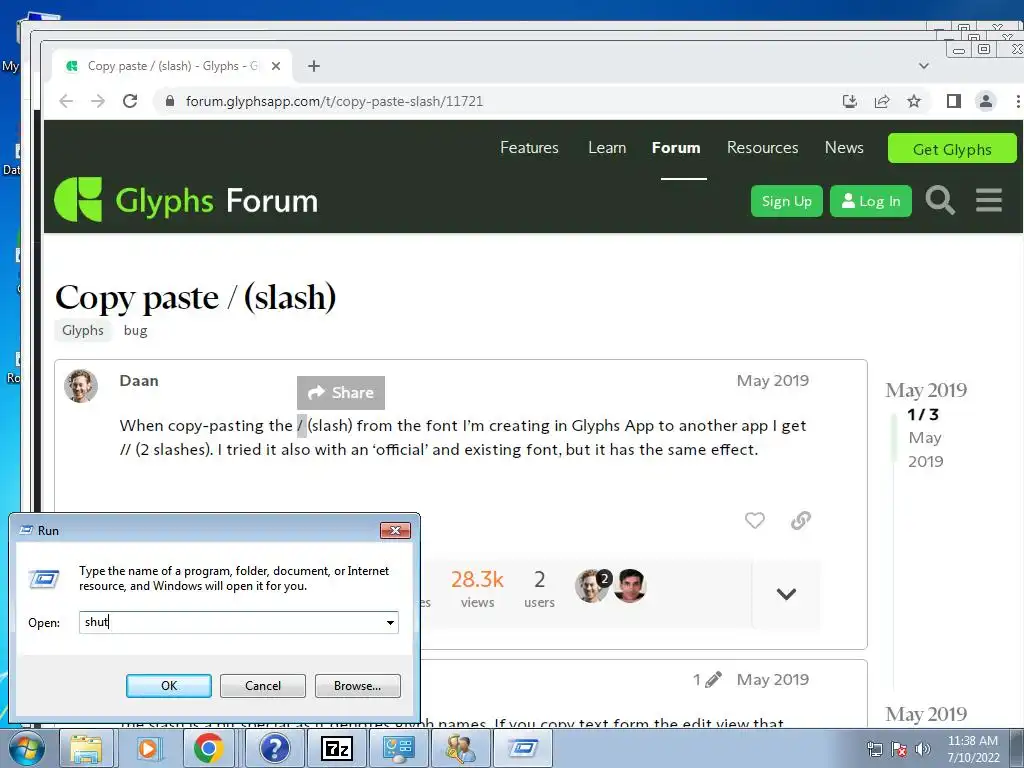1024x768 pixels.
Task: Jump to bottom May 2019 in timeline
Action: (925, 714)
